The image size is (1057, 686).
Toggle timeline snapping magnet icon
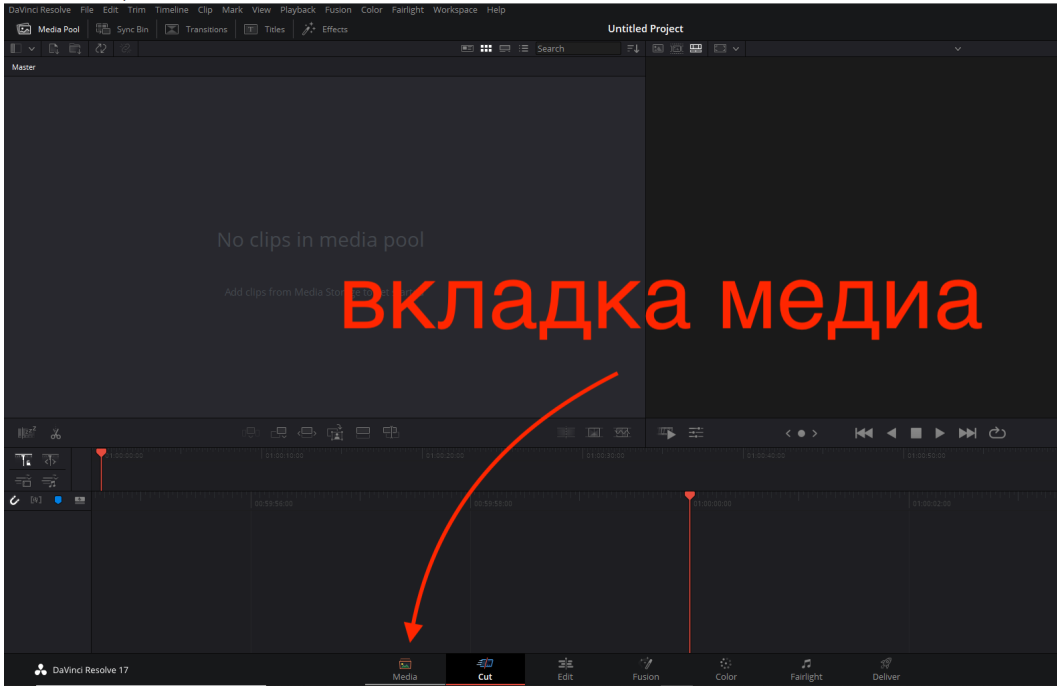(x=14, y=500)
